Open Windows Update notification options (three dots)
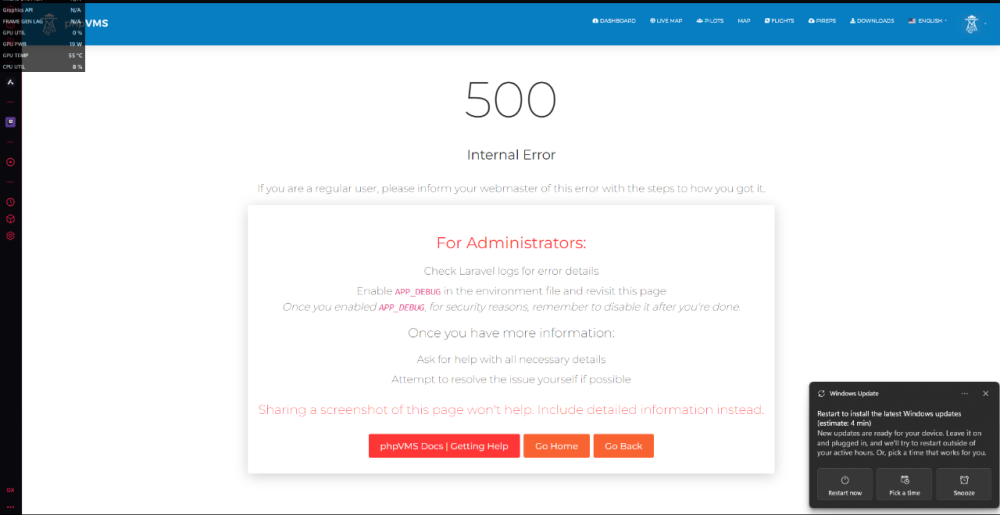The height and width of the screenshot is (515, 1000). click(964, 393)
